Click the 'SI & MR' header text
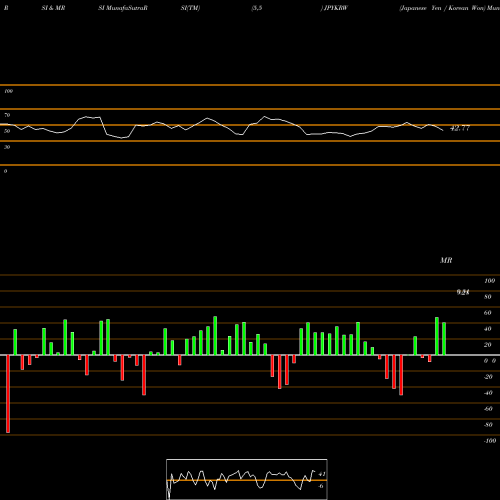The image size is (500, 500). [x=53, y=8]
